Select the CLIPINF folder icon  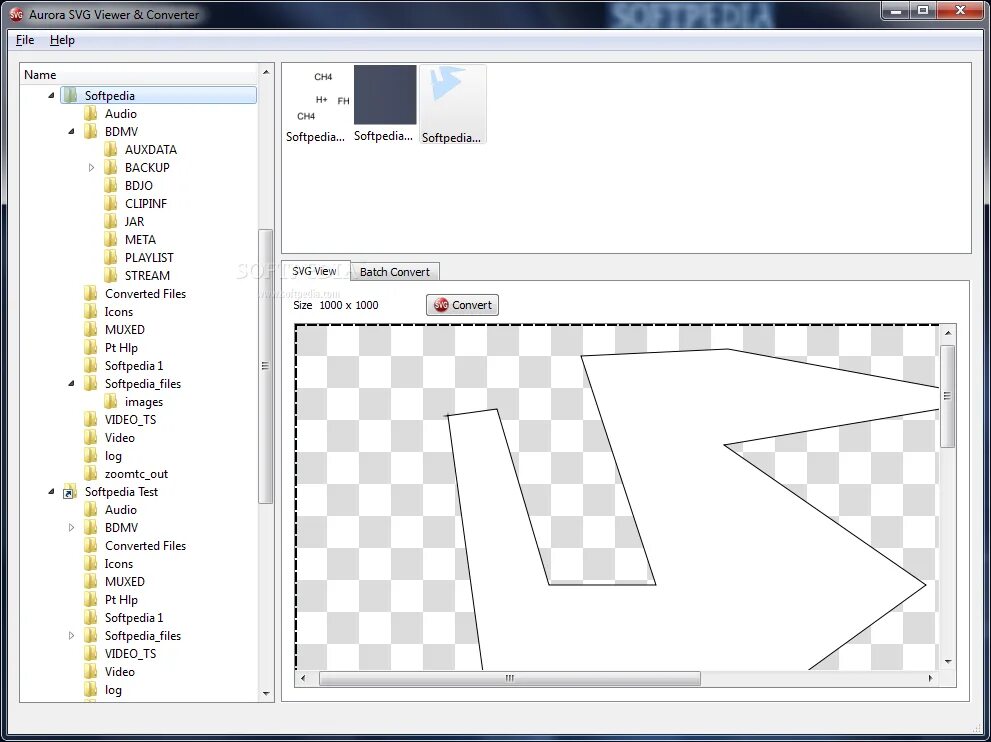tap(110, 204)
